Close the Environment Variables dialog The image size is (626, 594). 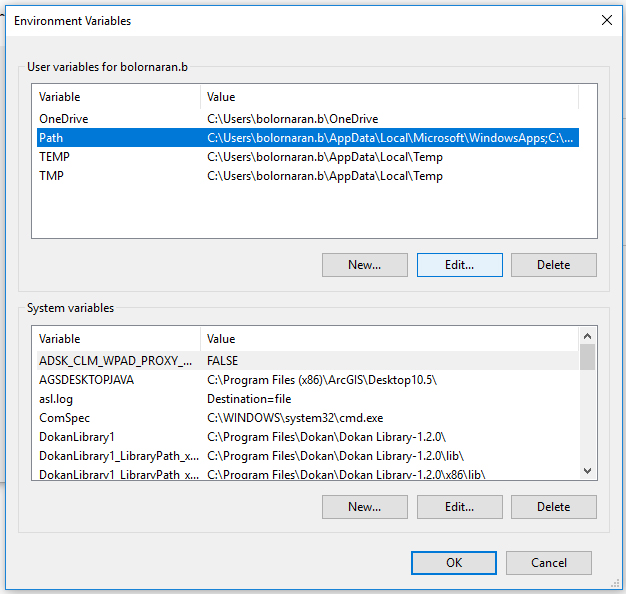(x=606, y=20)
